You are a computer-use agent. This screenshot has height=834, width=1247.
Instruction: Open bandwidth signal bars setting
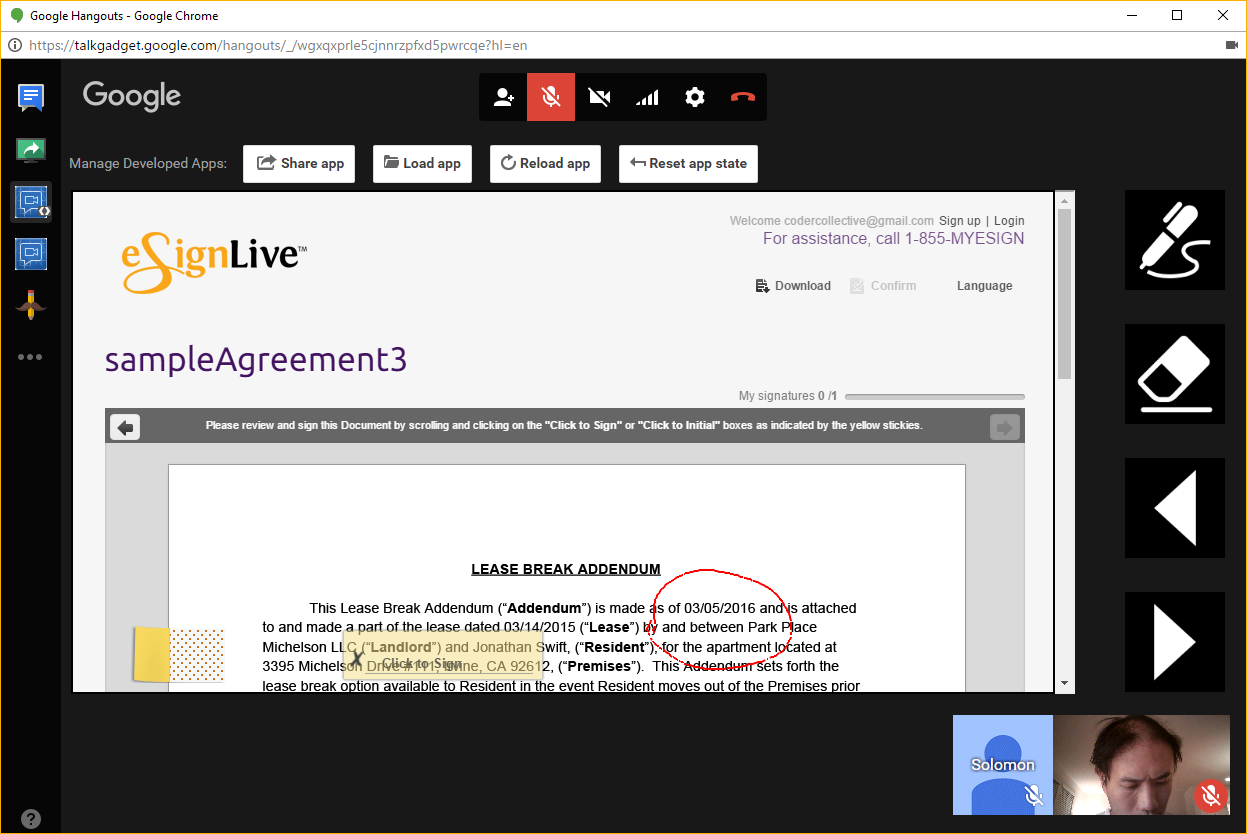pyautogui.click(x=647, y=97)
